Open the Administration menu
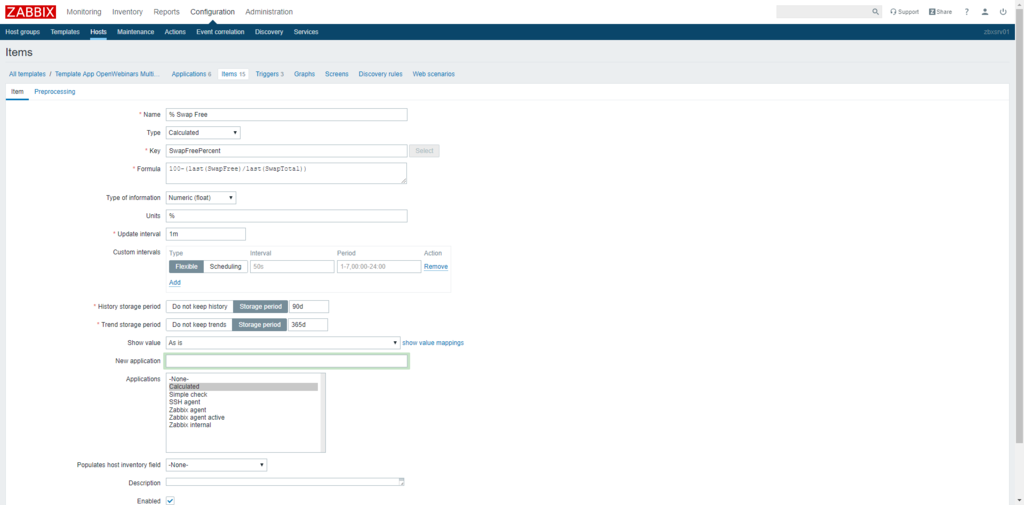 [269, 12]
